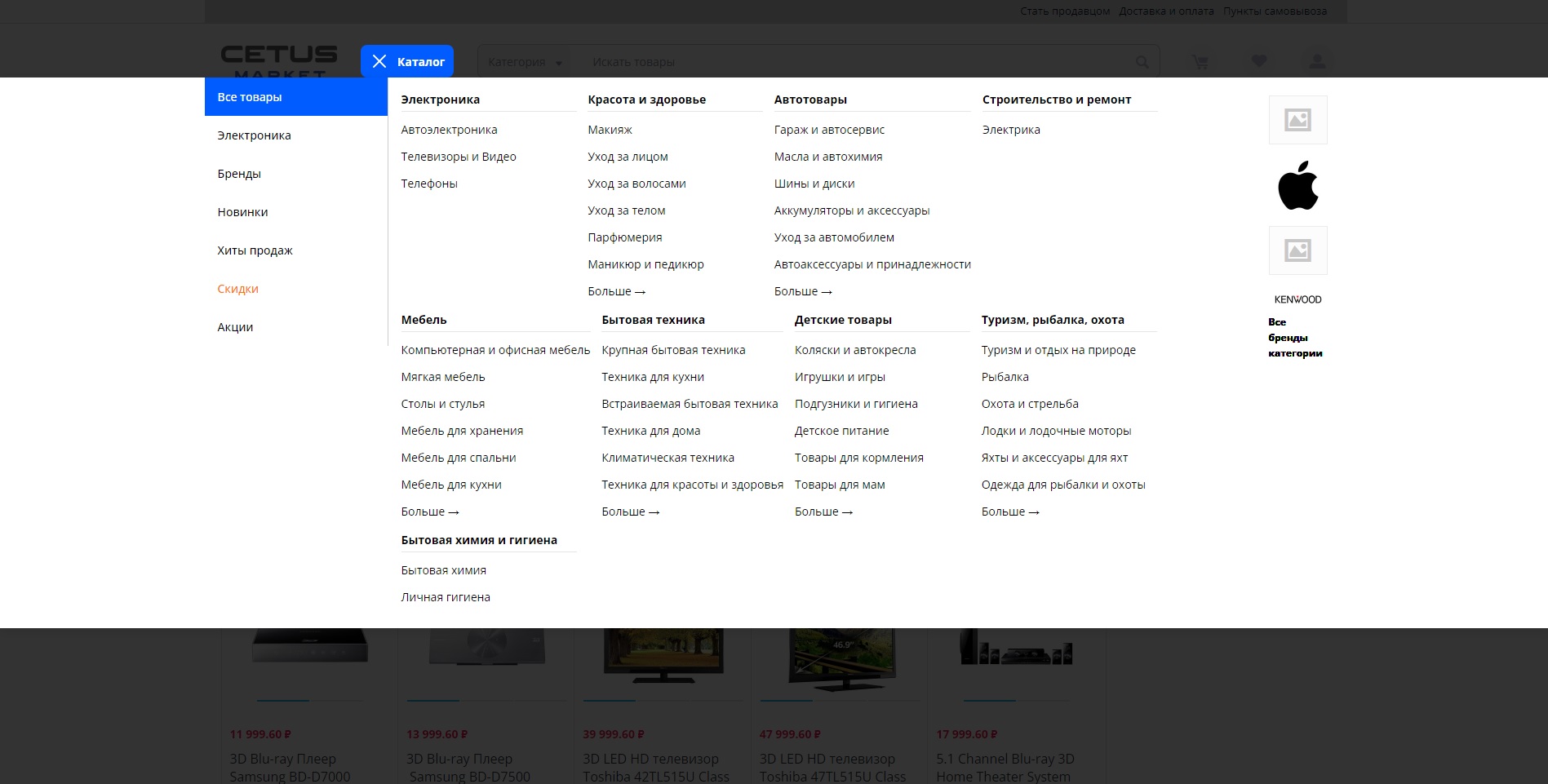The width and height of the screenshot is (1548, 784).
Task: Open Телевизоры и Видео category link
Action: [458, 157]
